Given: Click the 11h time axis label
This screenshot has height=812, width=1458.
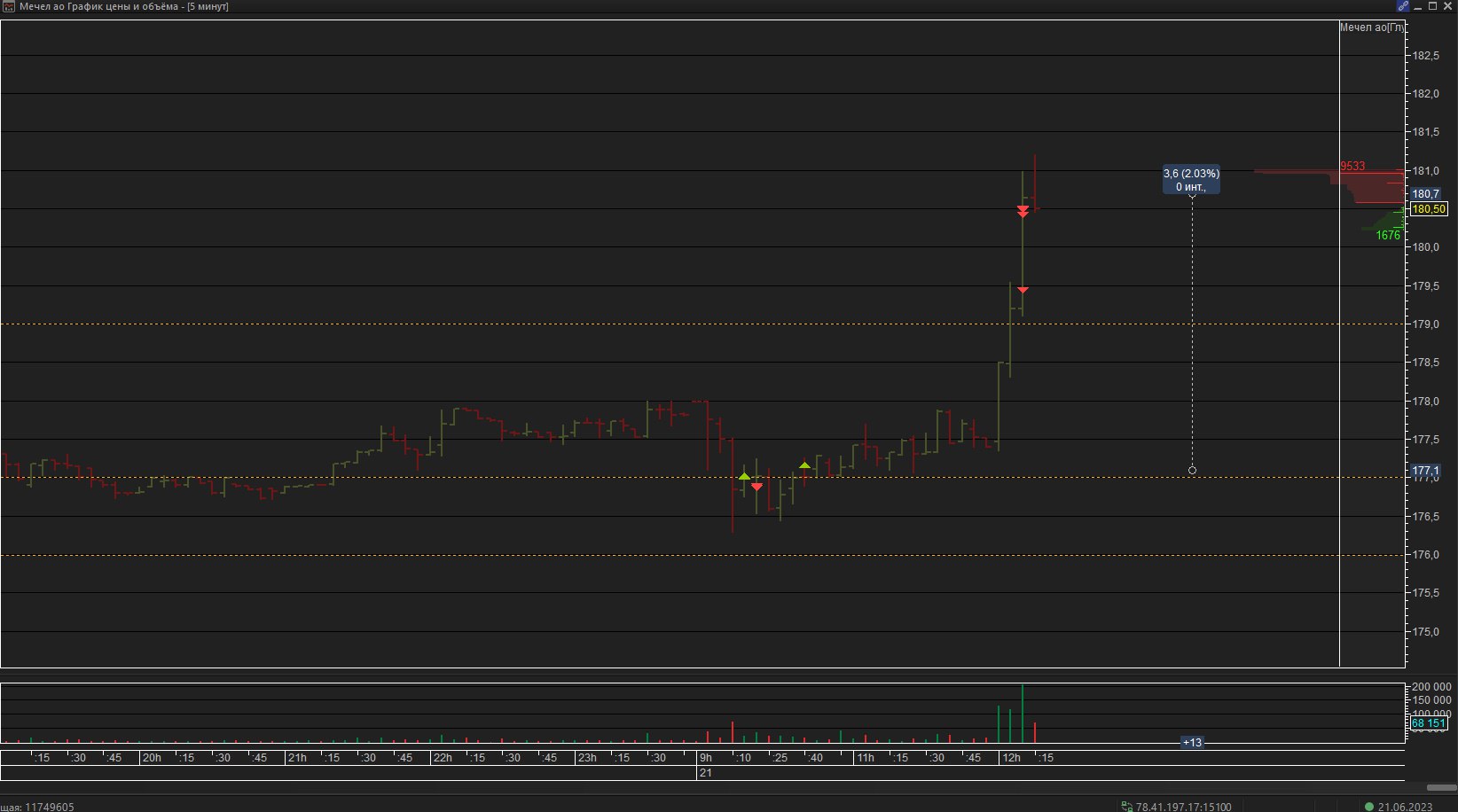Looking at the screenshot, I should (x=865, y=758).
